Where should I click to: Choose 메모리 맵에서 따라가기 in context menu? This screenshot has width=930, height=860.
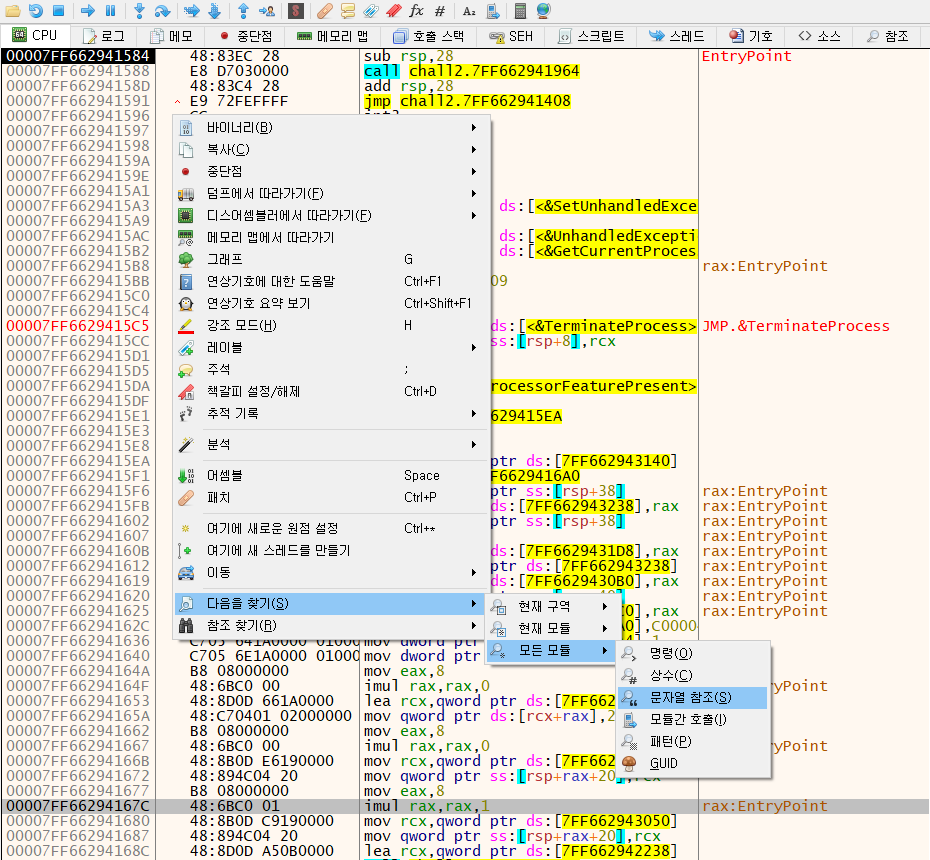pyautogui.click(x=332, y=237)
